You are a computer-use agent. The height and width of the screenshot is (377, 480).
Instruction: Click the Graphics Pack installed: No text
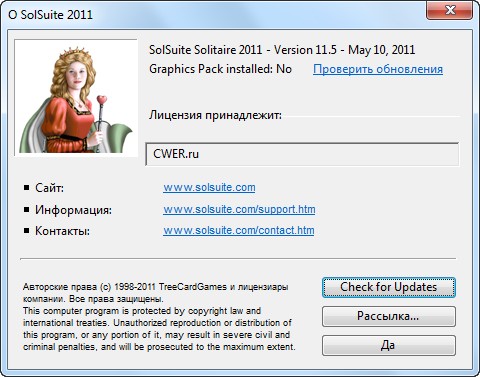pyautogui.click(x=220, y=69)
